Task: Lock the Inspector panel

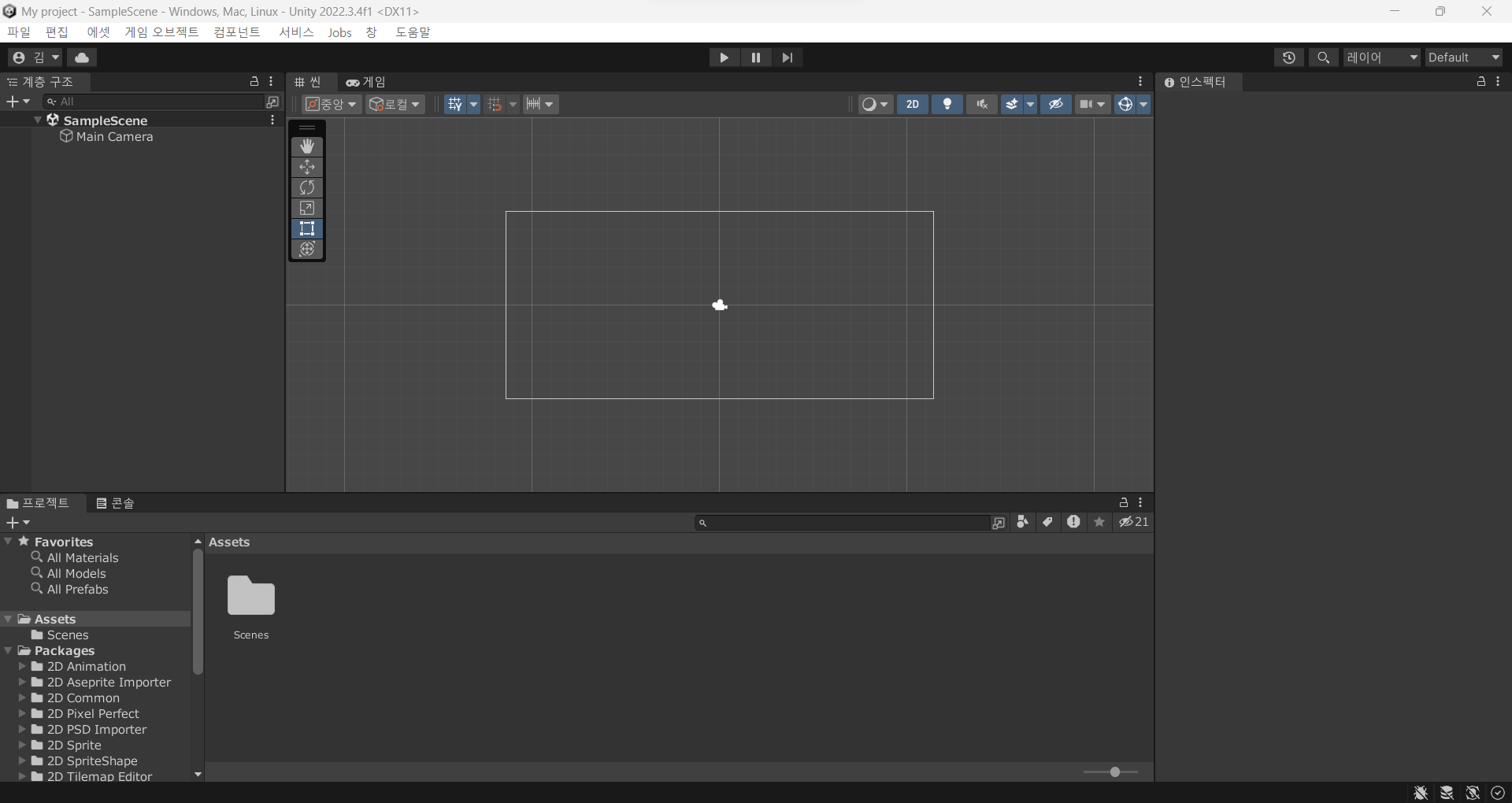Action: (x=1481, y=81)
